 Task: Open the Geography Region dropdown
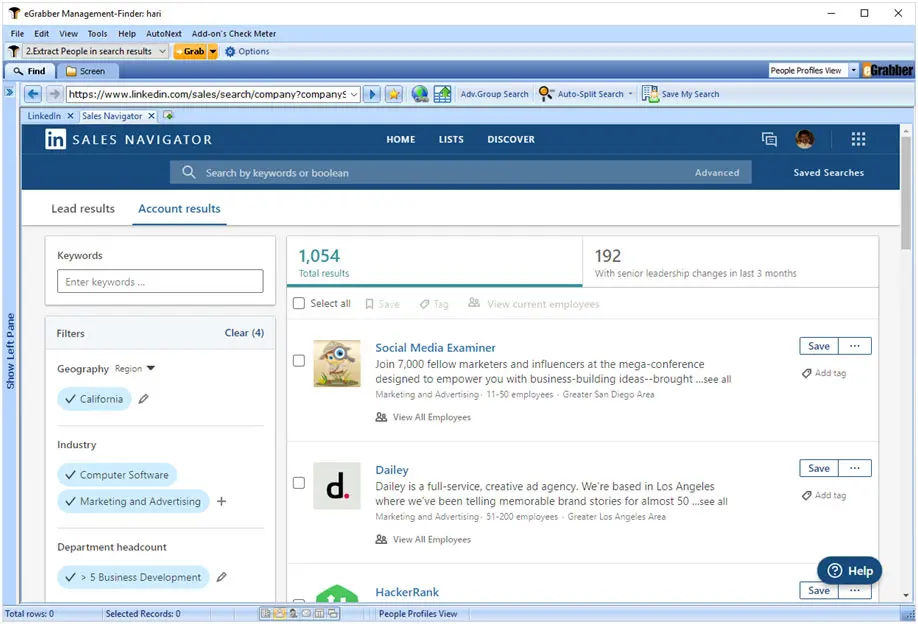click(x=135, y=368)
